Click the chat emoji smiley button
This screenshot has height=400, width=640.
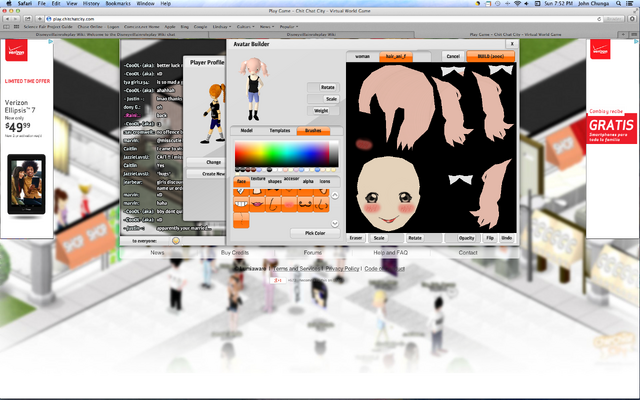tap(176, 241)
